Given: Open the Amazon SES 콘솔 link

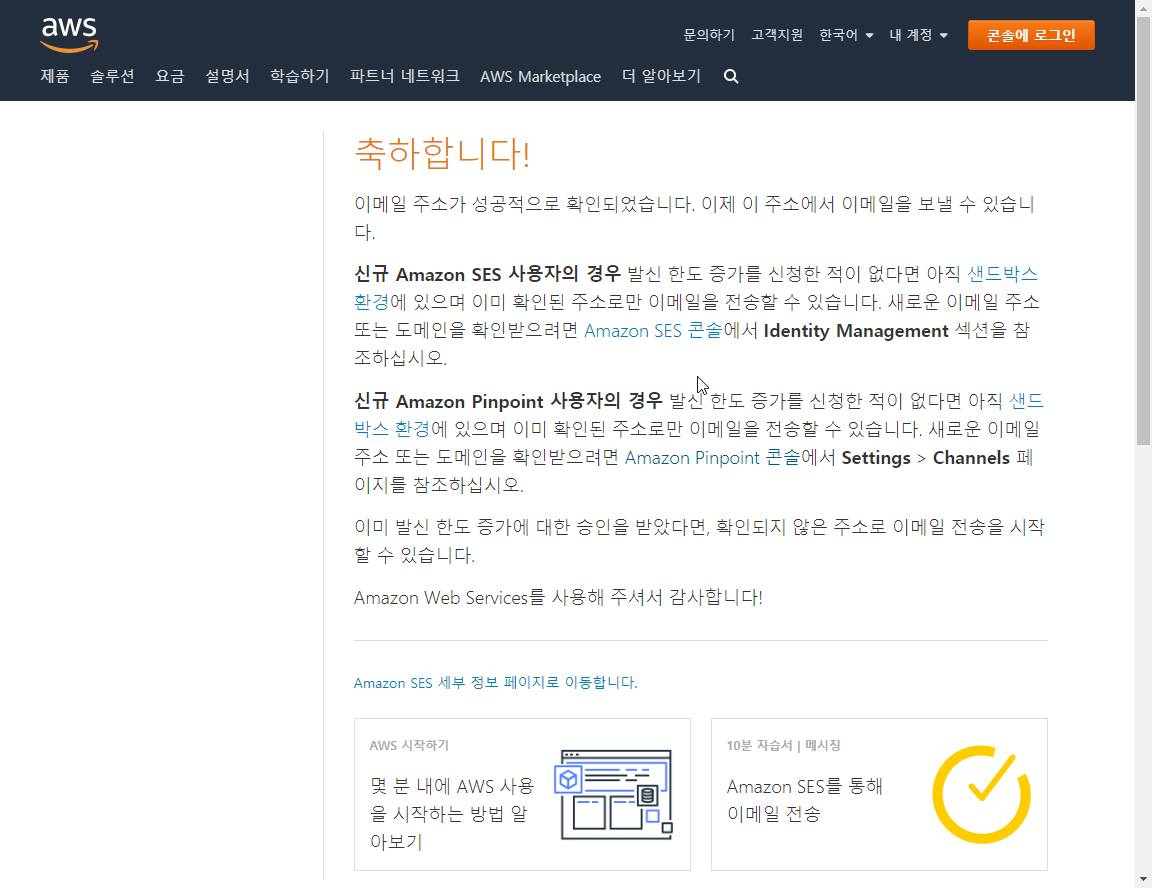Looking at the screenshot, I should click(x=653, y=331).
